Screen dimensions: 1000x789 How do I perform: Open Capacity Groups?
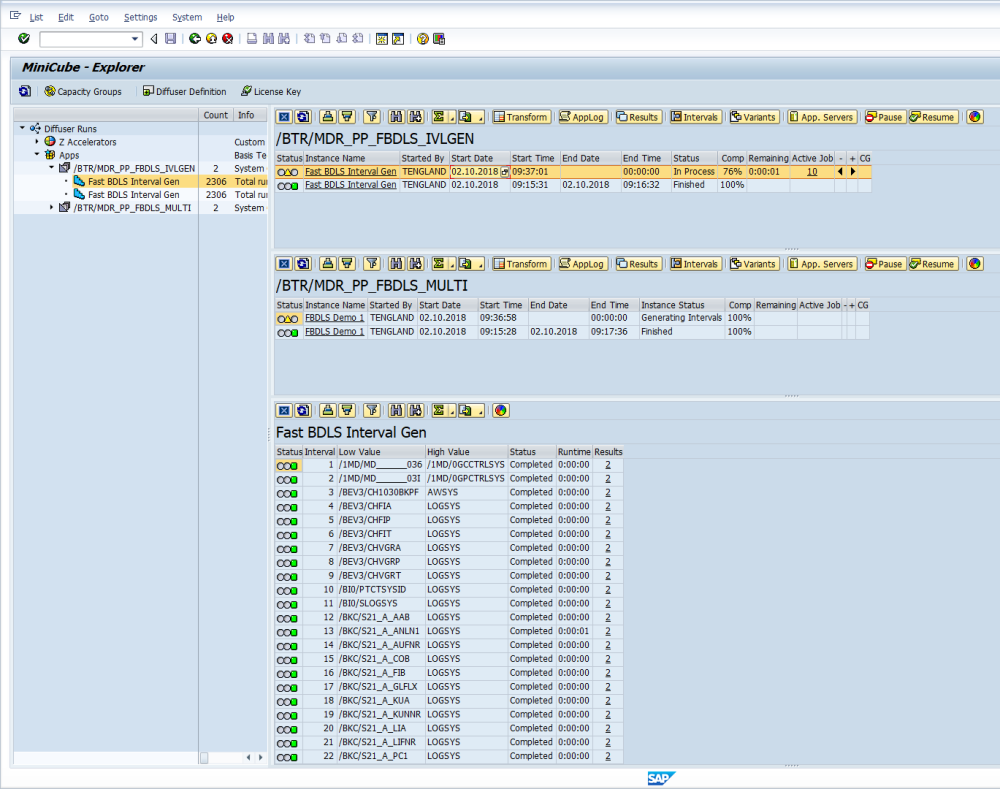(x=82, y=91)
